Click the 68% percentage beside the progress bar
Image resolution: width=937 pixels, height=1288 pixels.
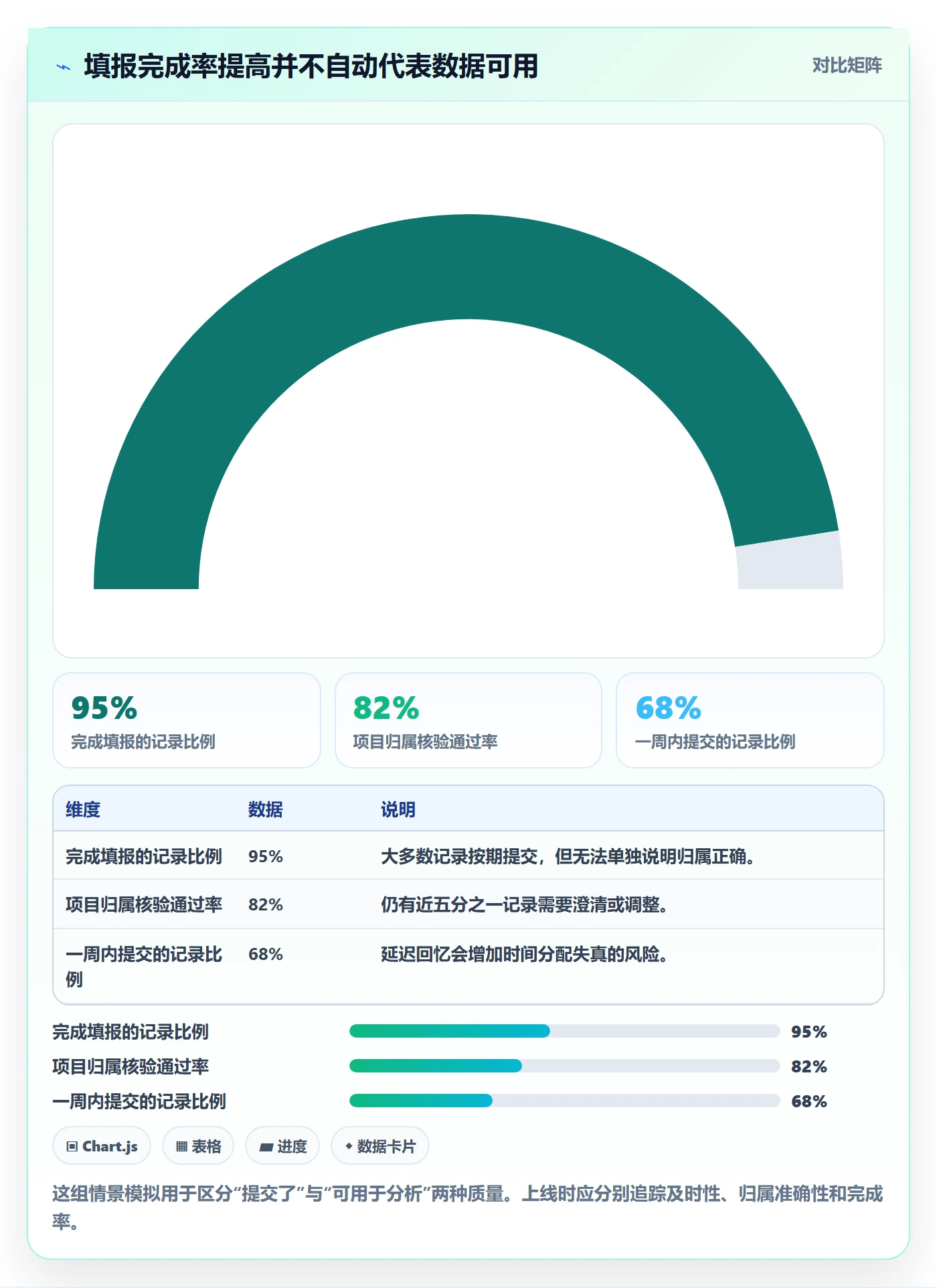coord(809,1101)
